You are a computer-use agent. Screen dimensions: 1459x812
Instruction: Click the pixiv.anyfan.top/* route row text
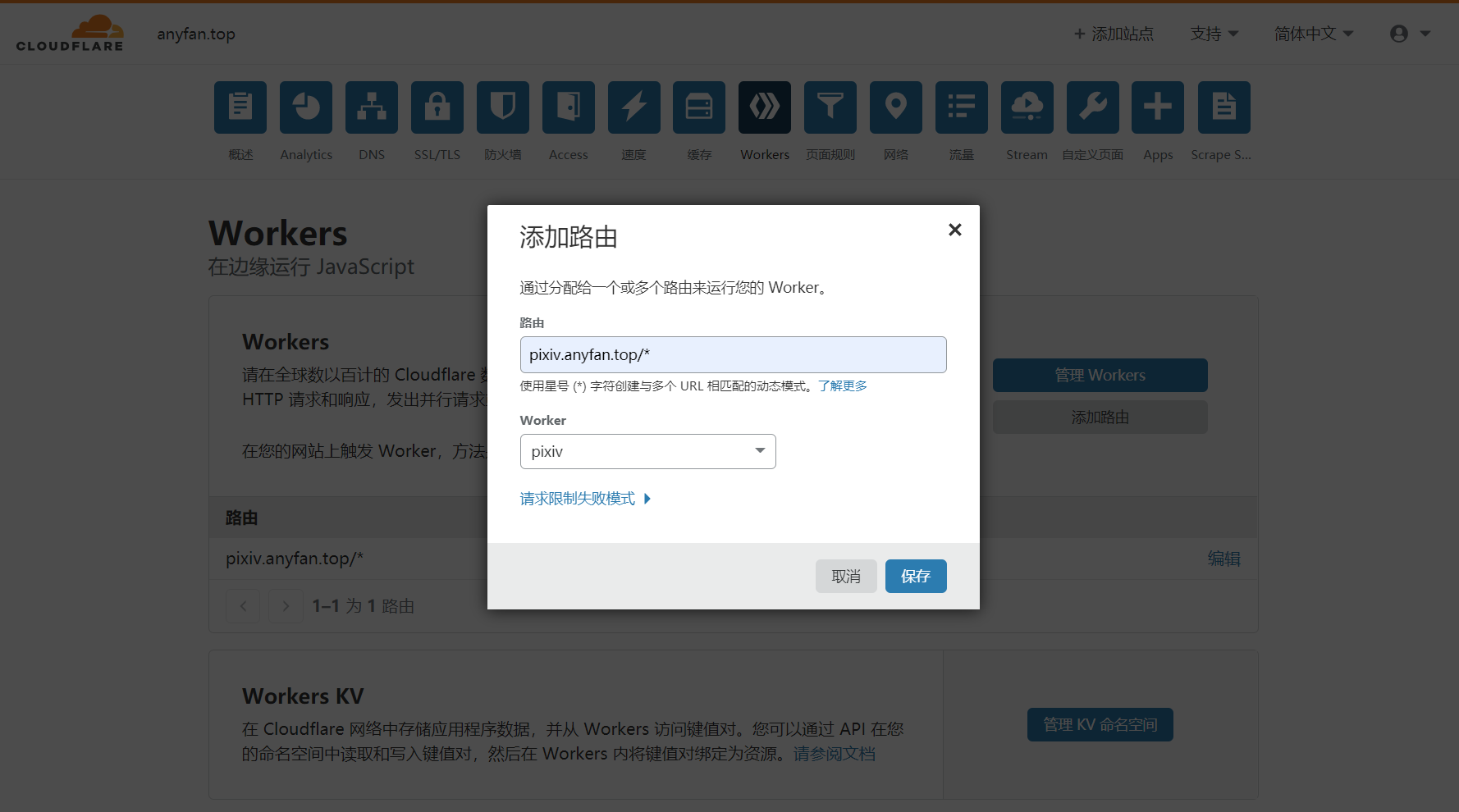click(x=295, y=559)
